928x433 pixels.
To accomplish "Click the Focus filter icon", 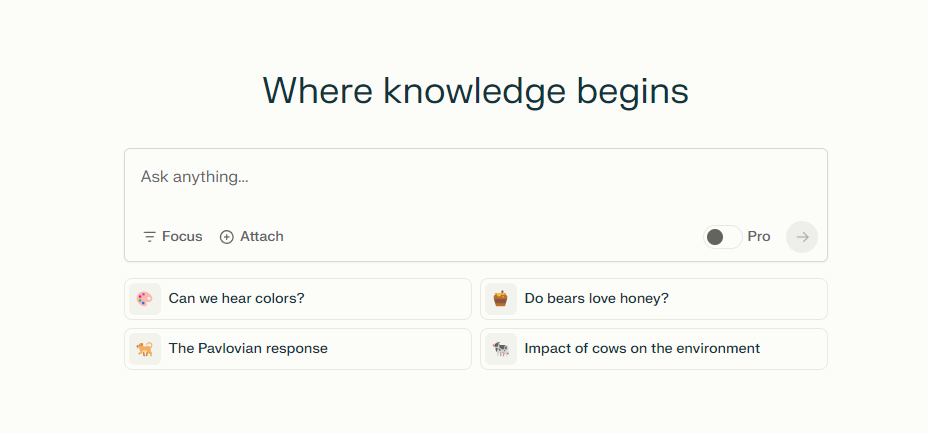I will pos(149,237).
